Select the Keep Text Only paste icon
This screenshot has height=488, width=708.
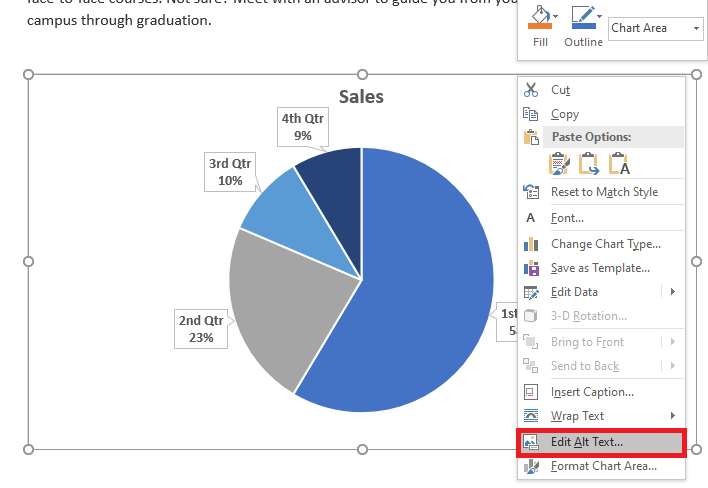coord(619,163)
